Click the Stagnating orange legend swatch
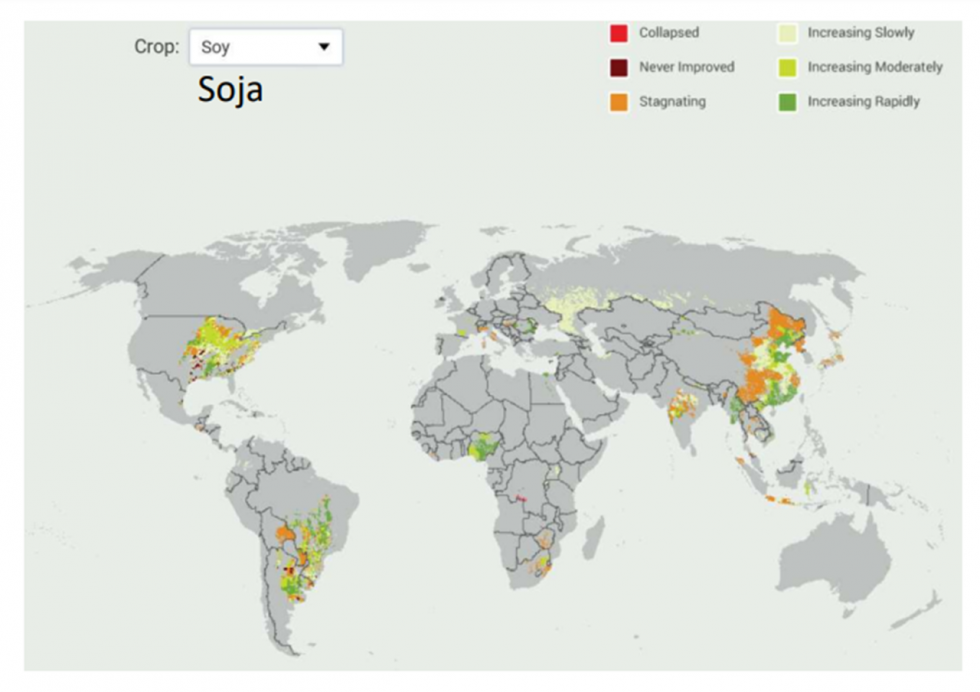 [x=619, y=102]
